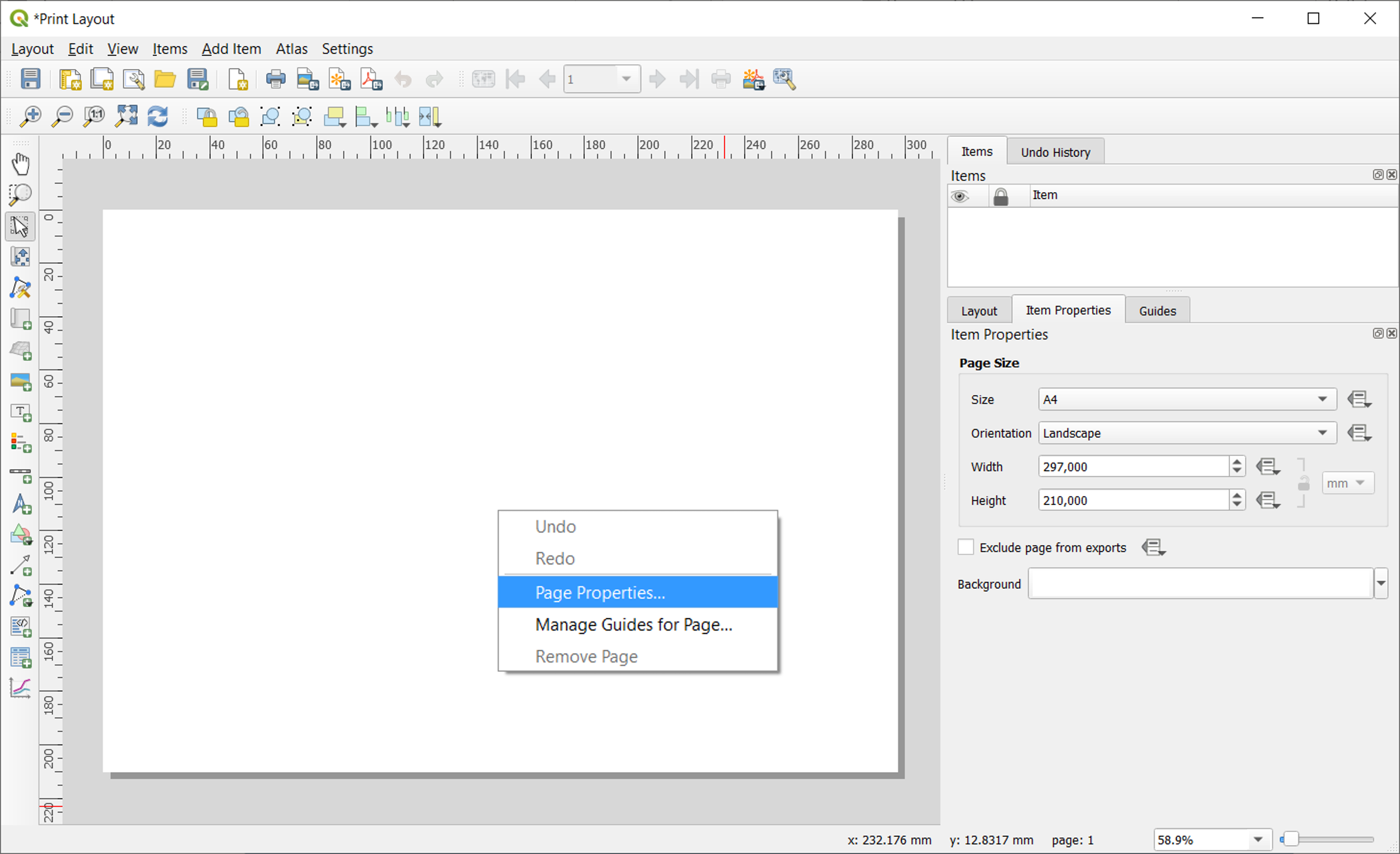This screenshot has width=1400, height=854.
Task: Save the project with the floppy disk icon
Action: point(30,79)
